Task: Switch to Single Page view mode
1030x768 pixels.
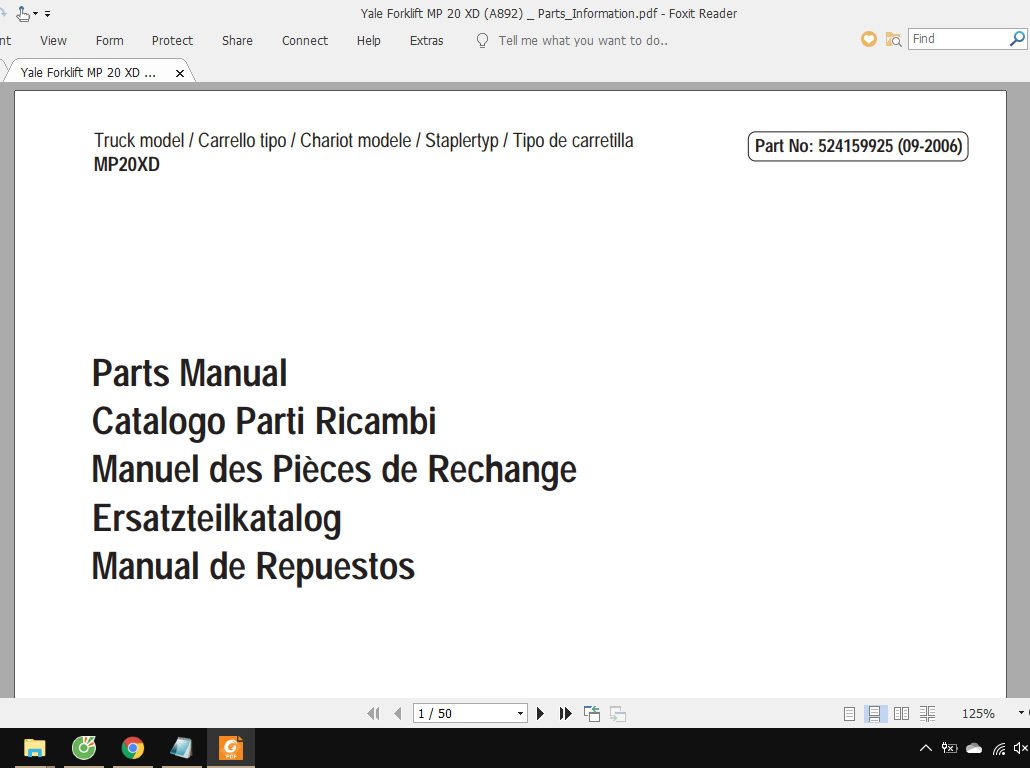Action: (849, 713)
